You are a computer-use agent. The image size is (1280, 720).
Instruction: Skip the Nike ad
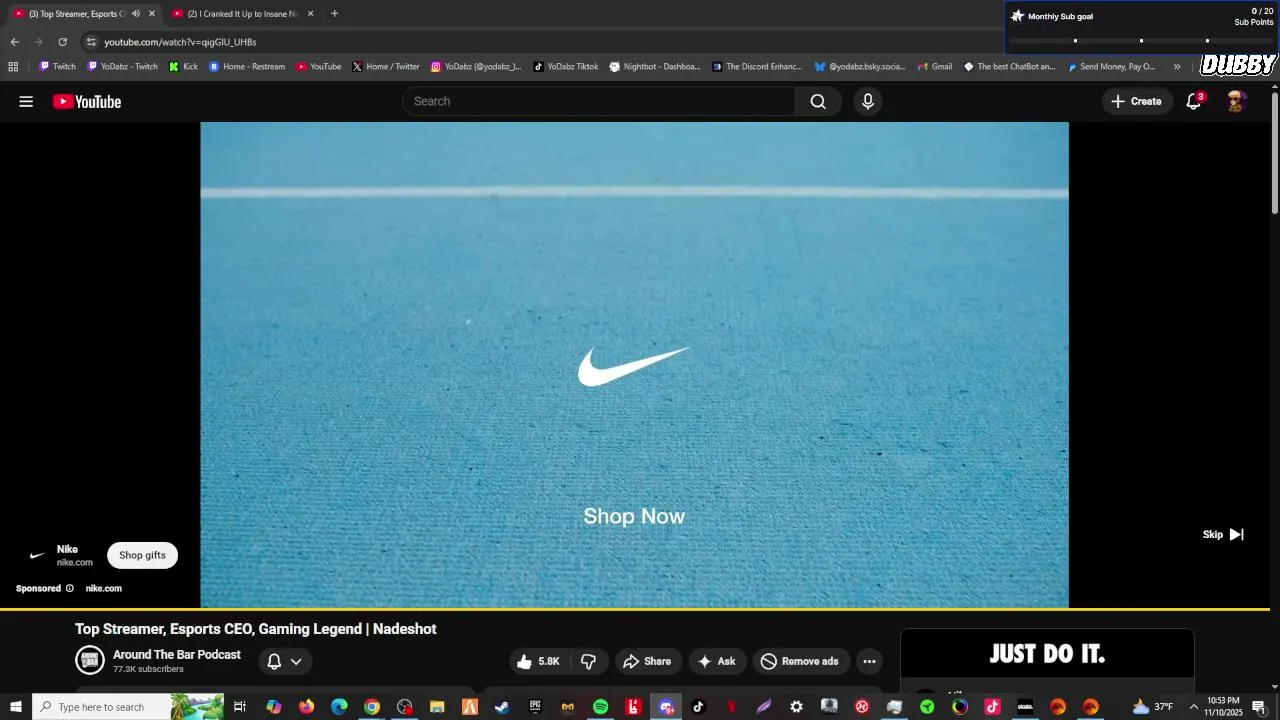(1223, 534)
